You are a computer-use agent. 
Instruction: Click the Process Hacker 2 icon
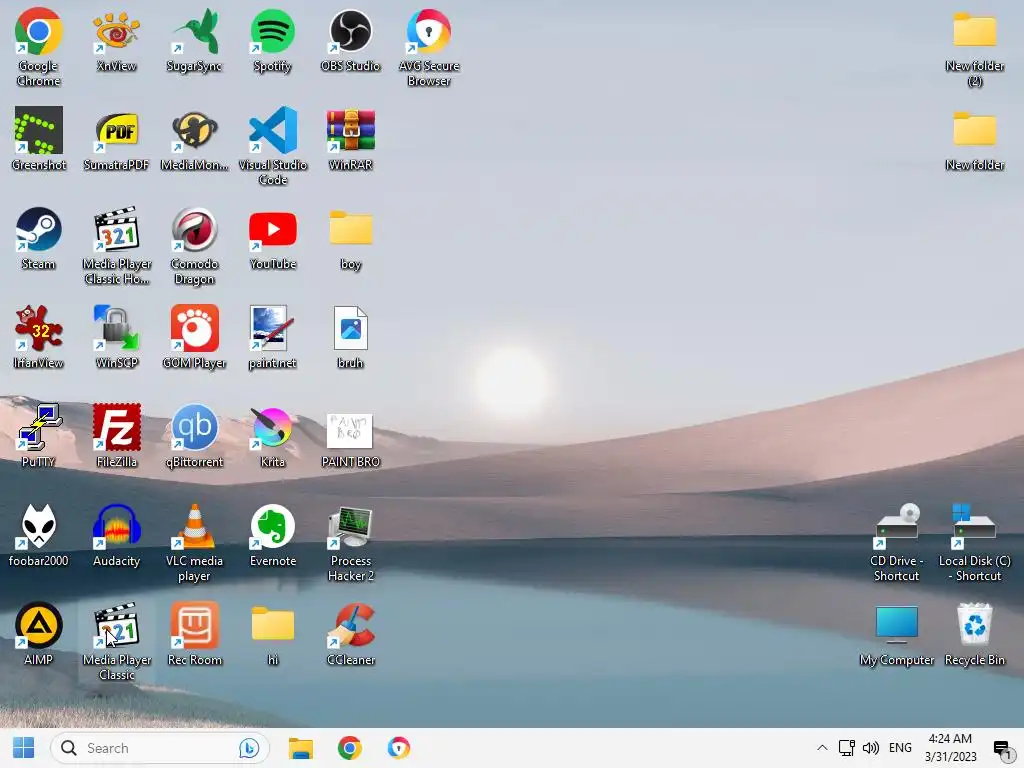tap(351, 526)
